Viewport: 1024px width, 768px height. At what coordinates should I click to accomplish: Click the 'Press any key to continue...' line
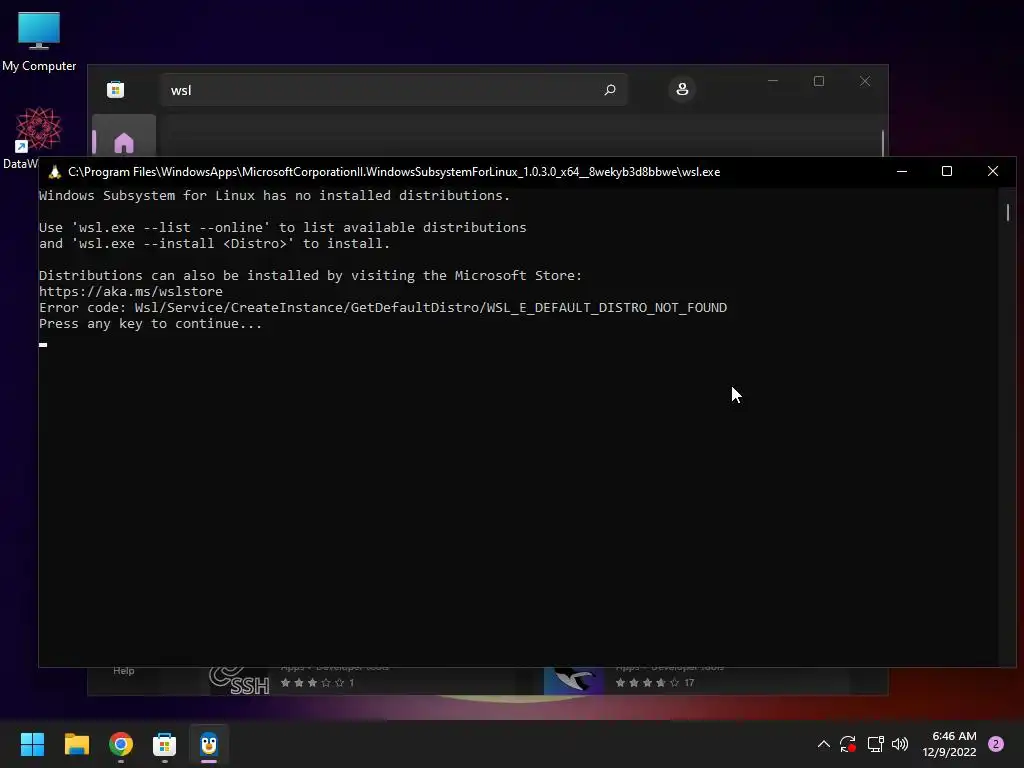[x=150, y=324]
